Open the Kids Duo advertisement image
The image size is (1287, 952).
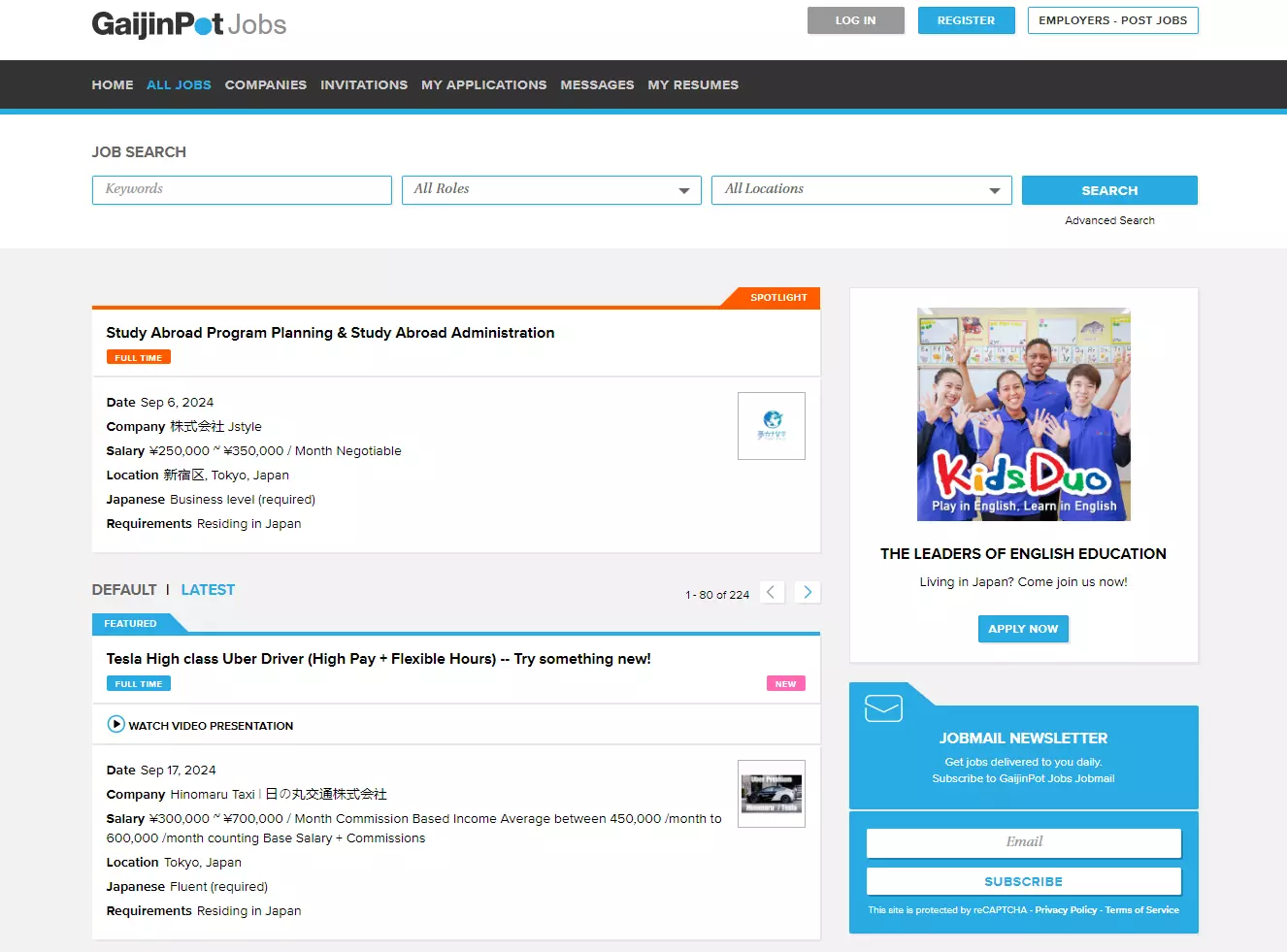coord(1024,414)
